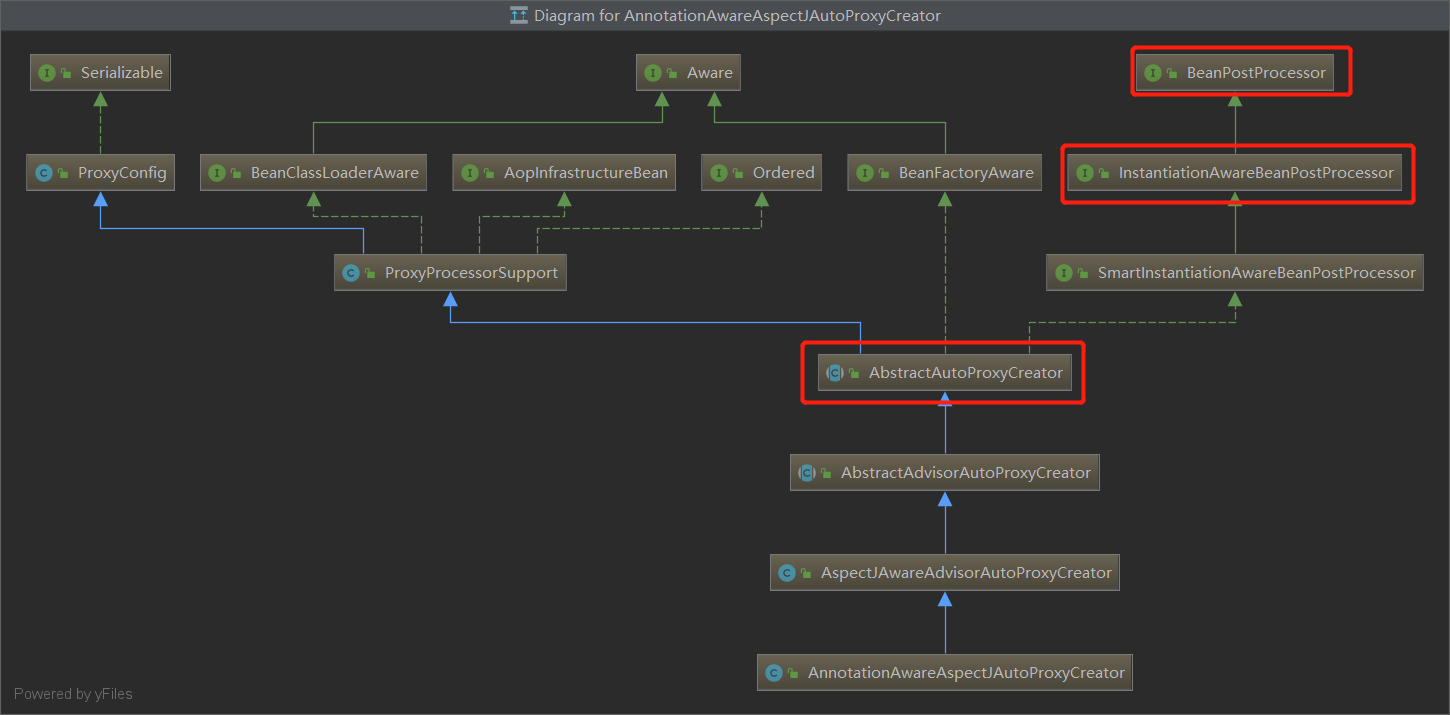1450x715 pixels.
Task: Click the class icon on ProxyConfig node
Action: point(44,173)
